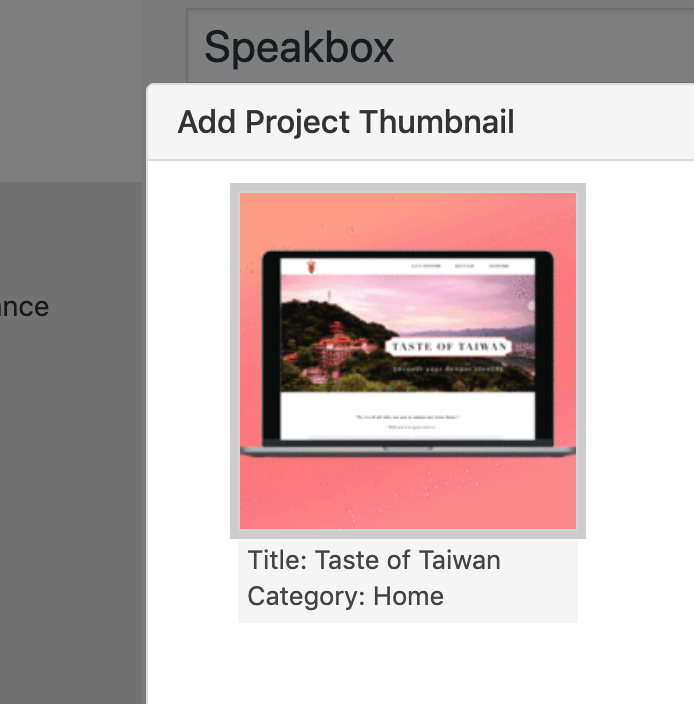Open the sidebar item ending in 'ance'

pyautogui.click(x=24, y=306)
